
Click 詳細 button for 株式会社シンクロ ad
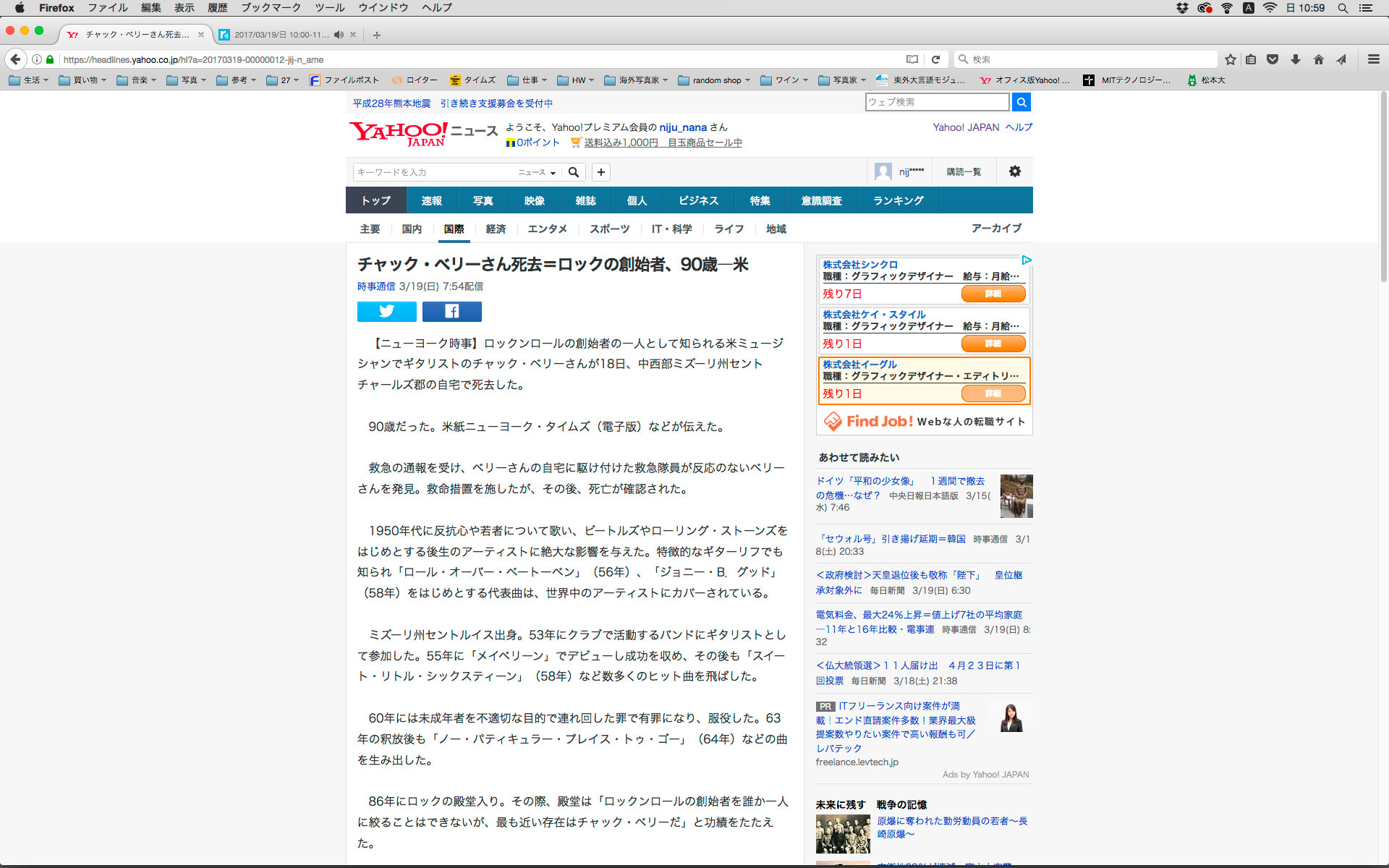pyautogui.click(x=993, y=294)
